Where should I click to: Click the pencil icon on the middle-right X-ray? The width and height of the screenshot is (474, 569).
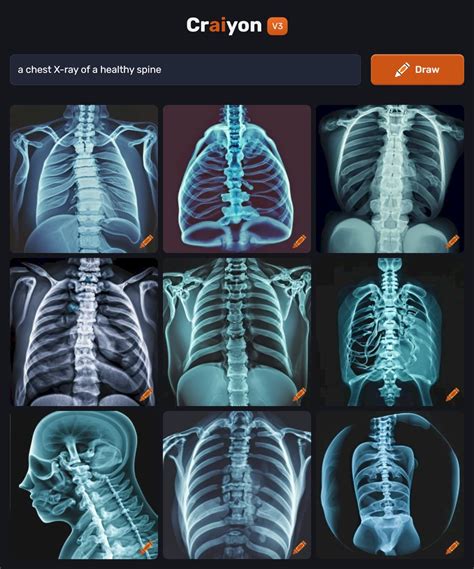pyautogui.click(x=453, y=394)
